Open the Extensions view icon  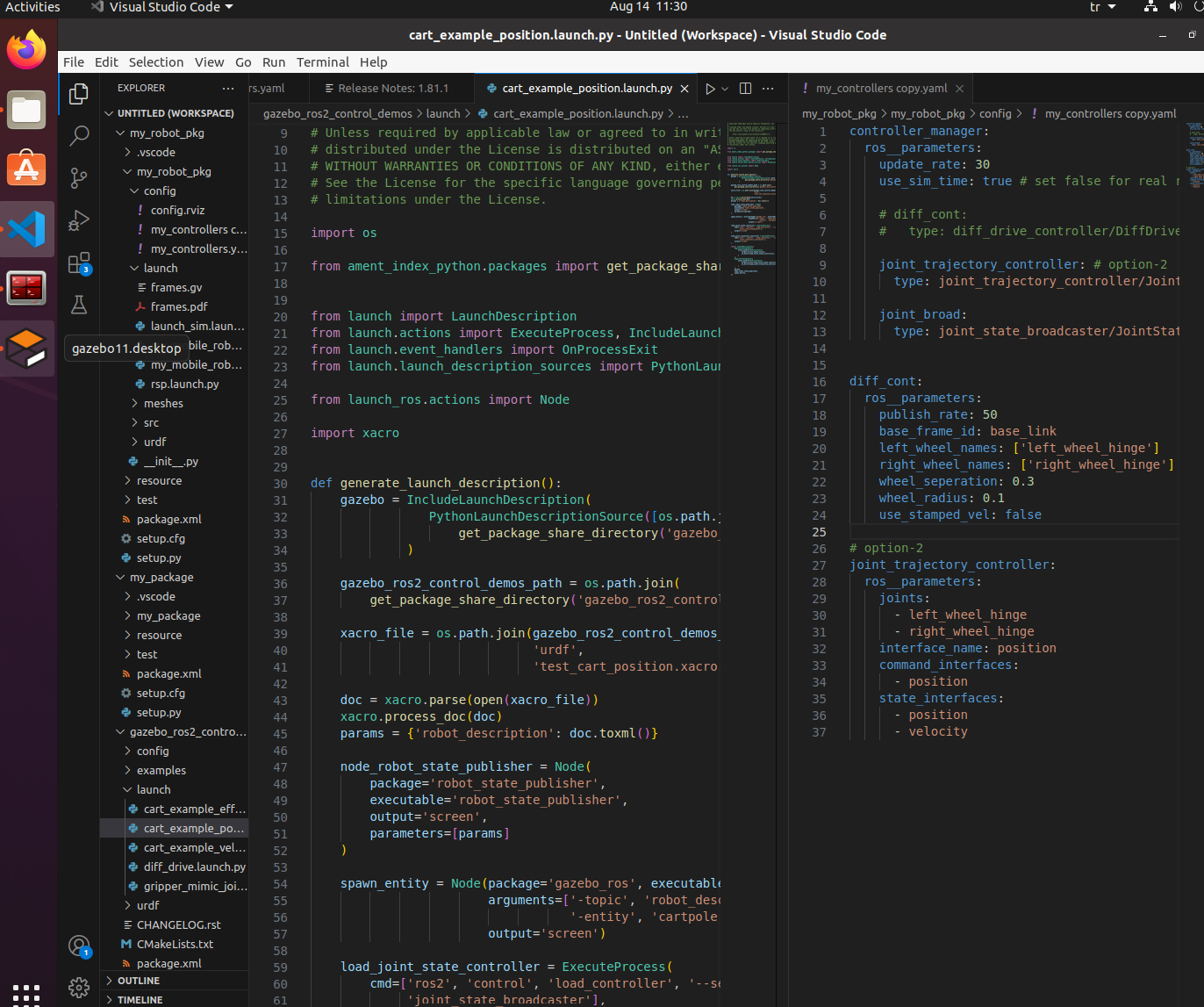(79, 263)
